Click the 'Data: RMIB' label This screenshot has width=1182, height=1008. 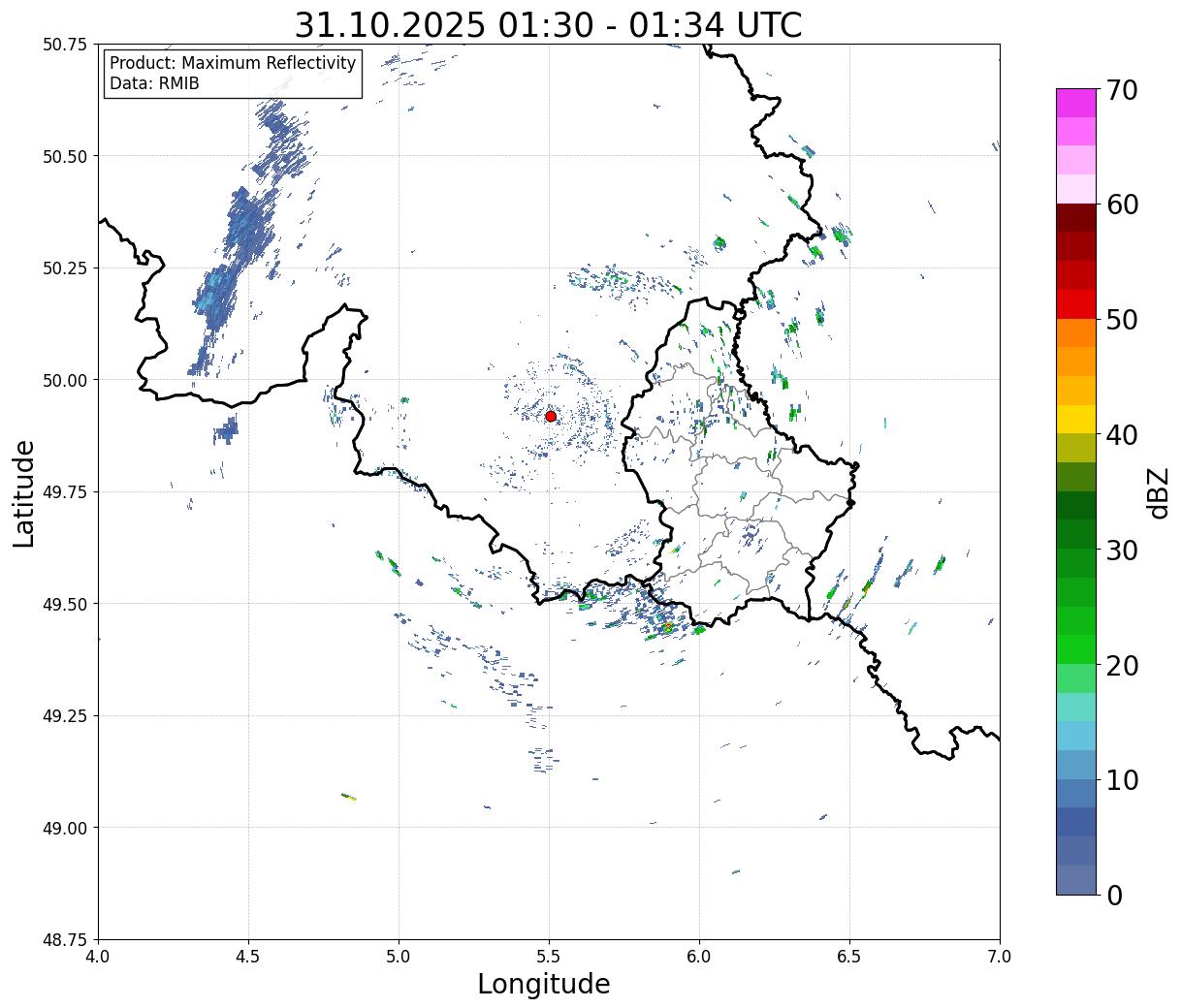[x=154, y=84]
